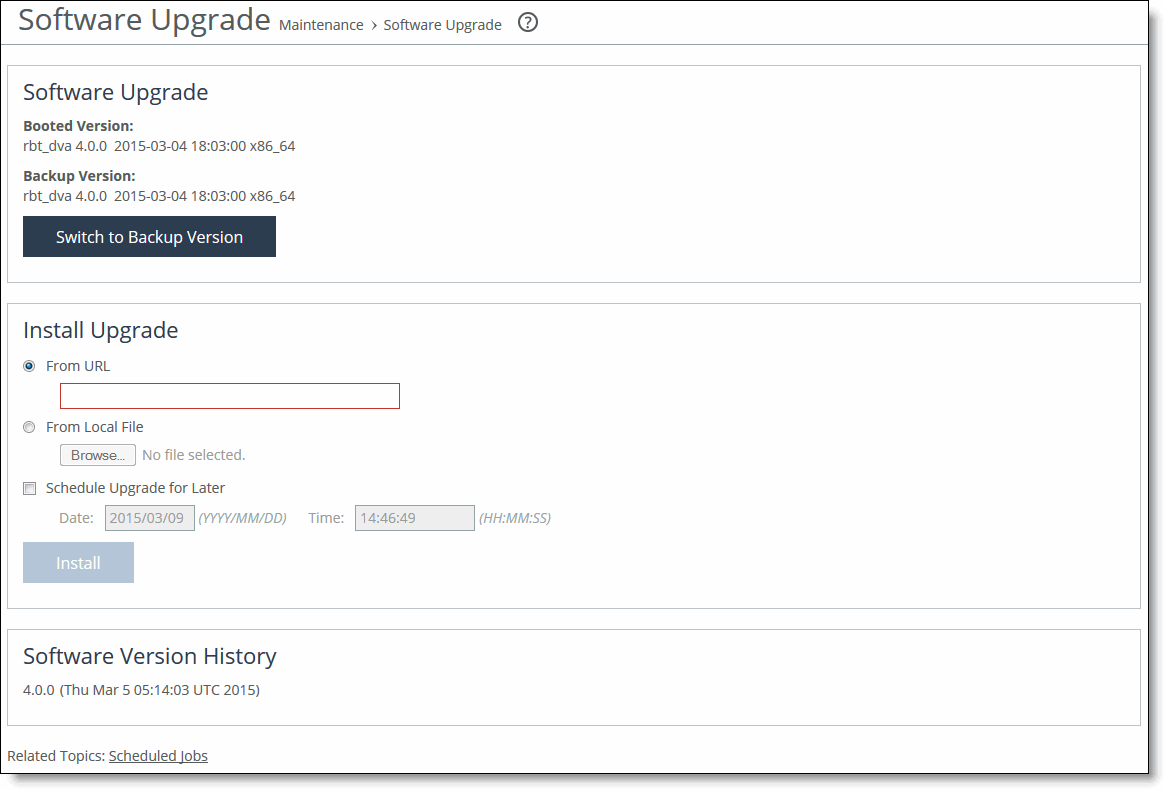Click Switch to Backup Version button
Screen dimensions: 1165x790
(149, 236)
